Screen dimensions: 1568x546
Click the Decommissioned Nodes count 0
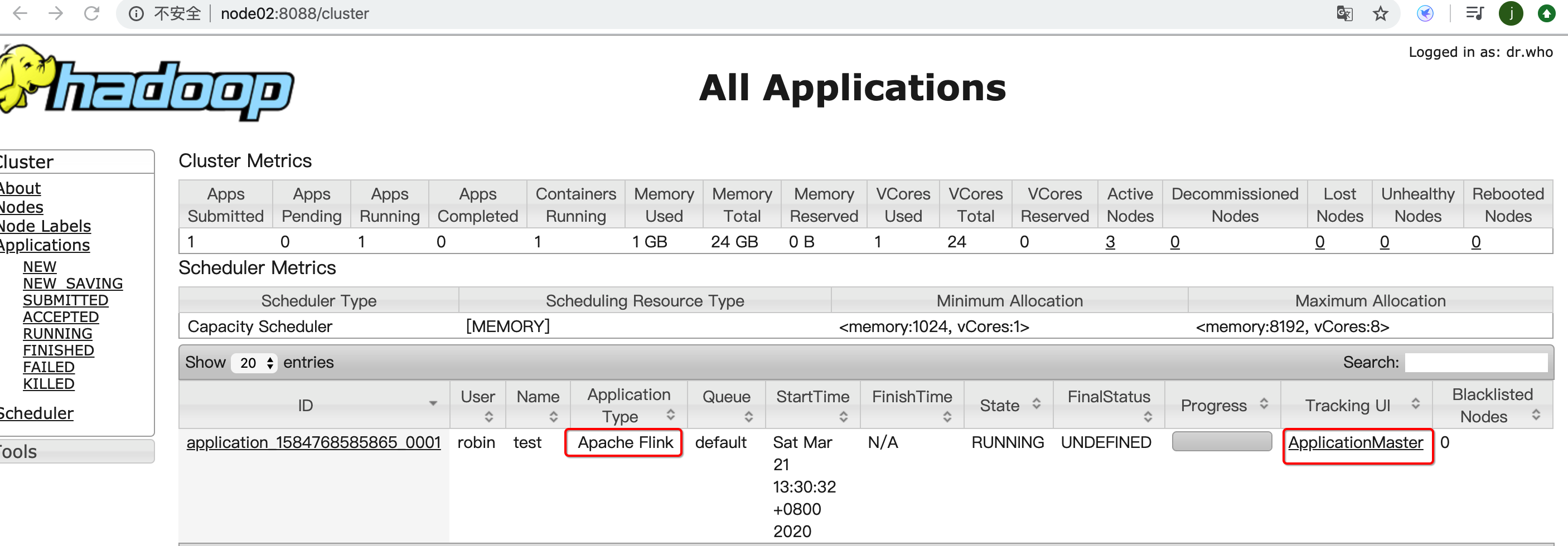[x=1175, y=242]
